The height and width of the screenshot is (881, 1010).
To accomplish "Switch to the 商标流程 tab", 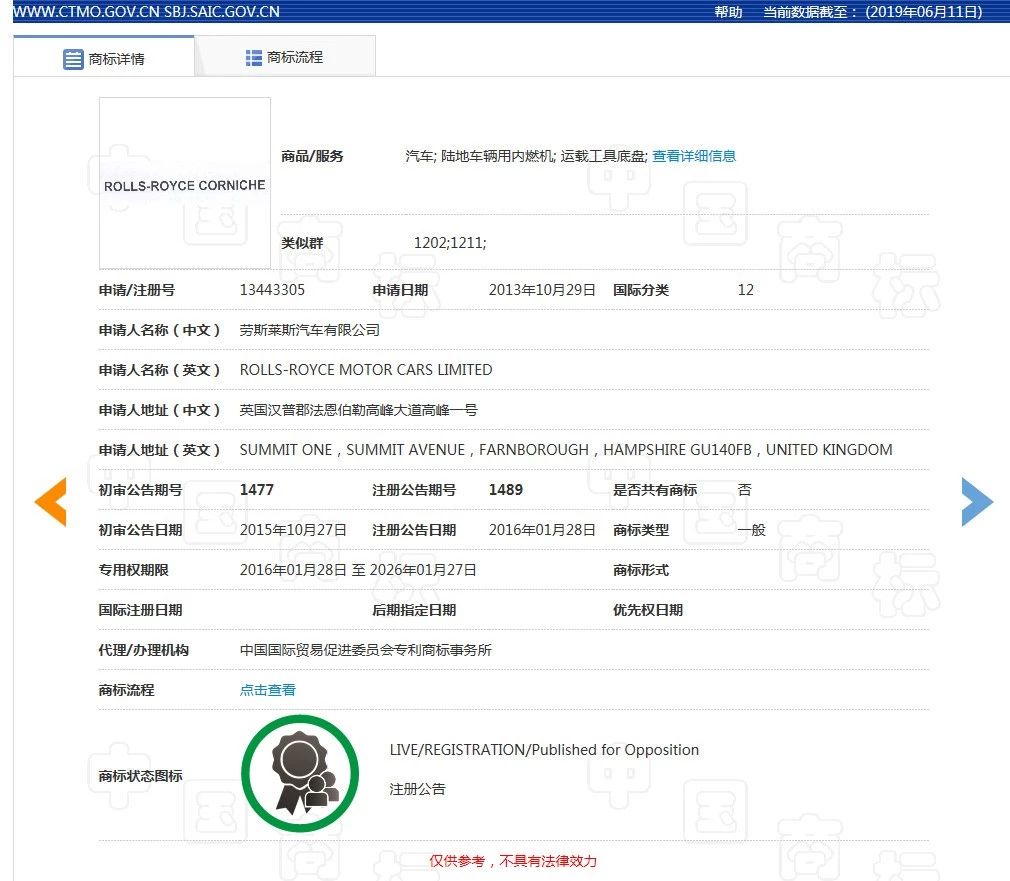I will (285, 57).
